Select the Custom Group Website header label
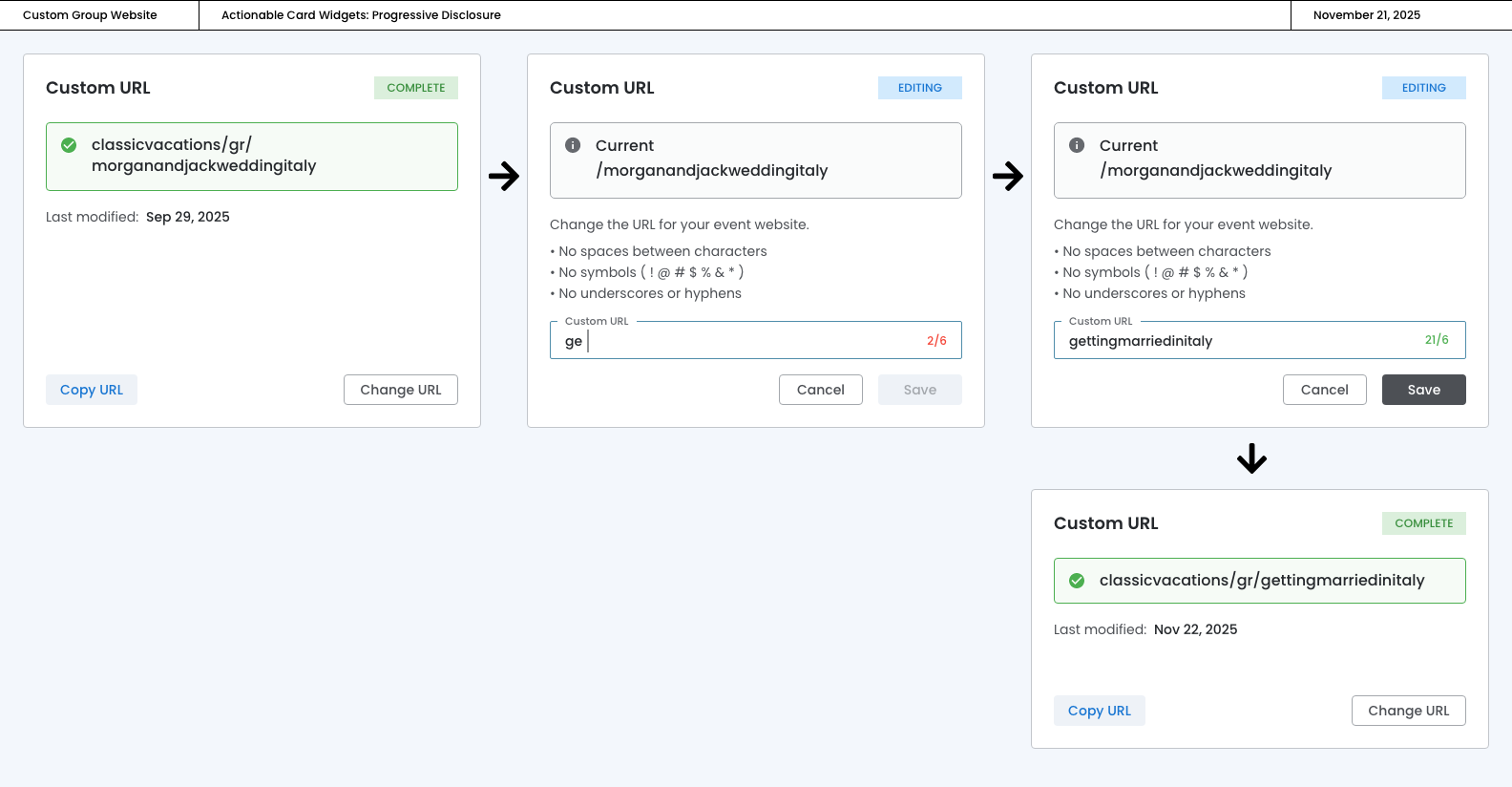Screen dimensions: 1512x787 tap(90, 15)
